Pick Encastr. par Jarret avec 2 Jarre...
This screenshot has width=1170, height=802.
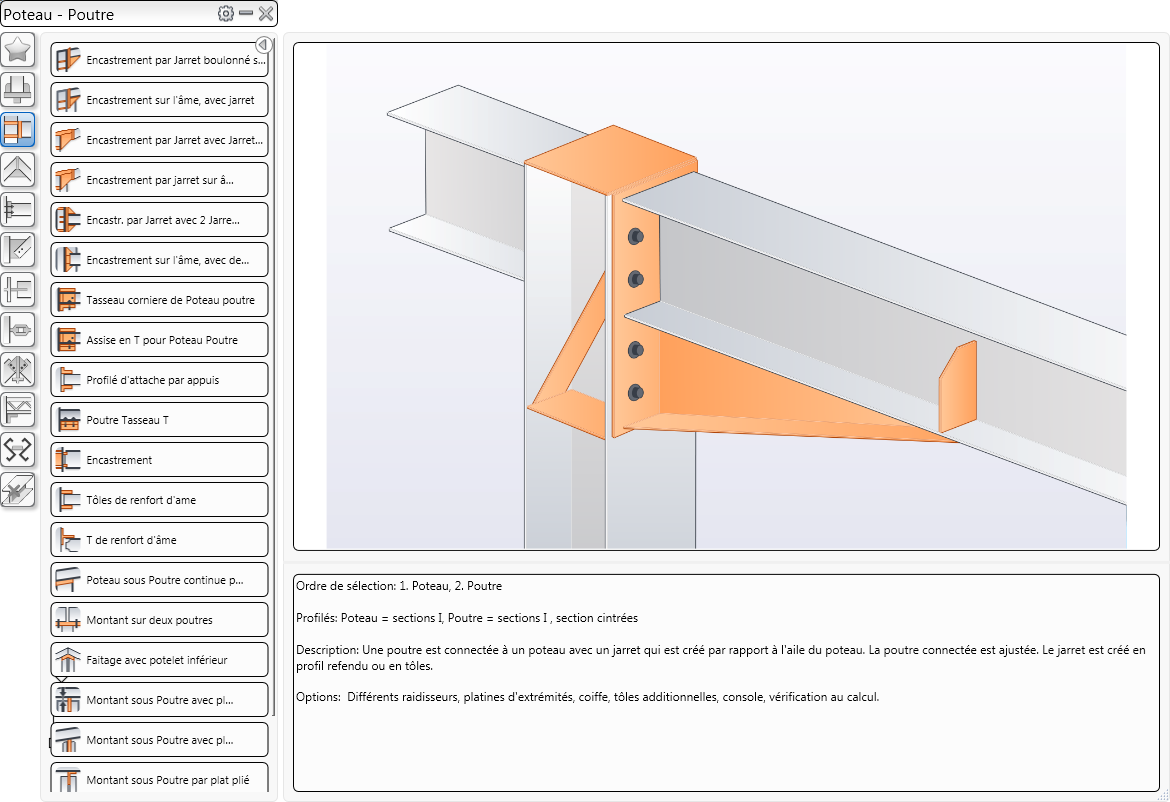160,220
